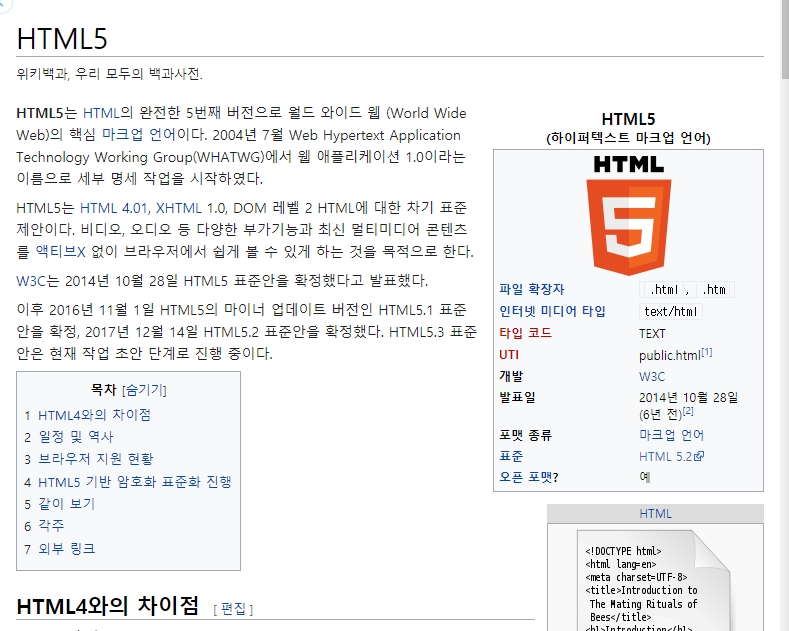Select the .htm extension code text

714,289
